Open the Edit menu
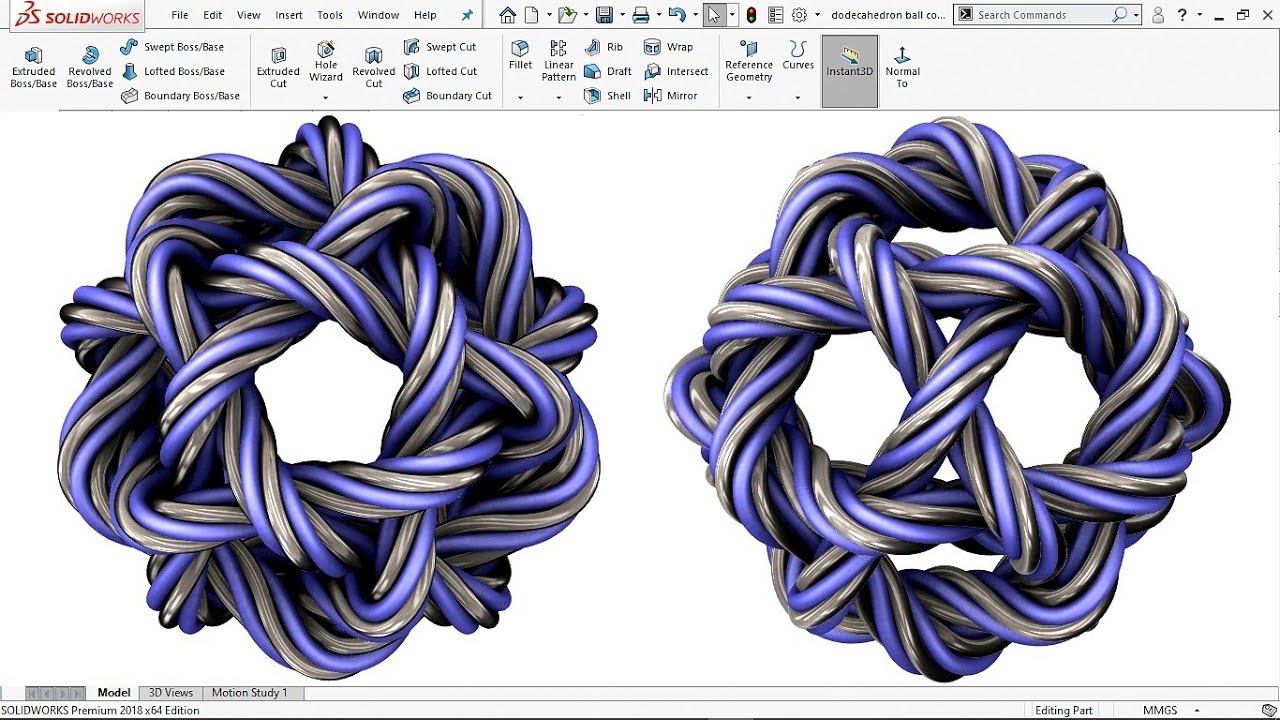The height and width of the screenshot is (720, 1280). [213, 15]
